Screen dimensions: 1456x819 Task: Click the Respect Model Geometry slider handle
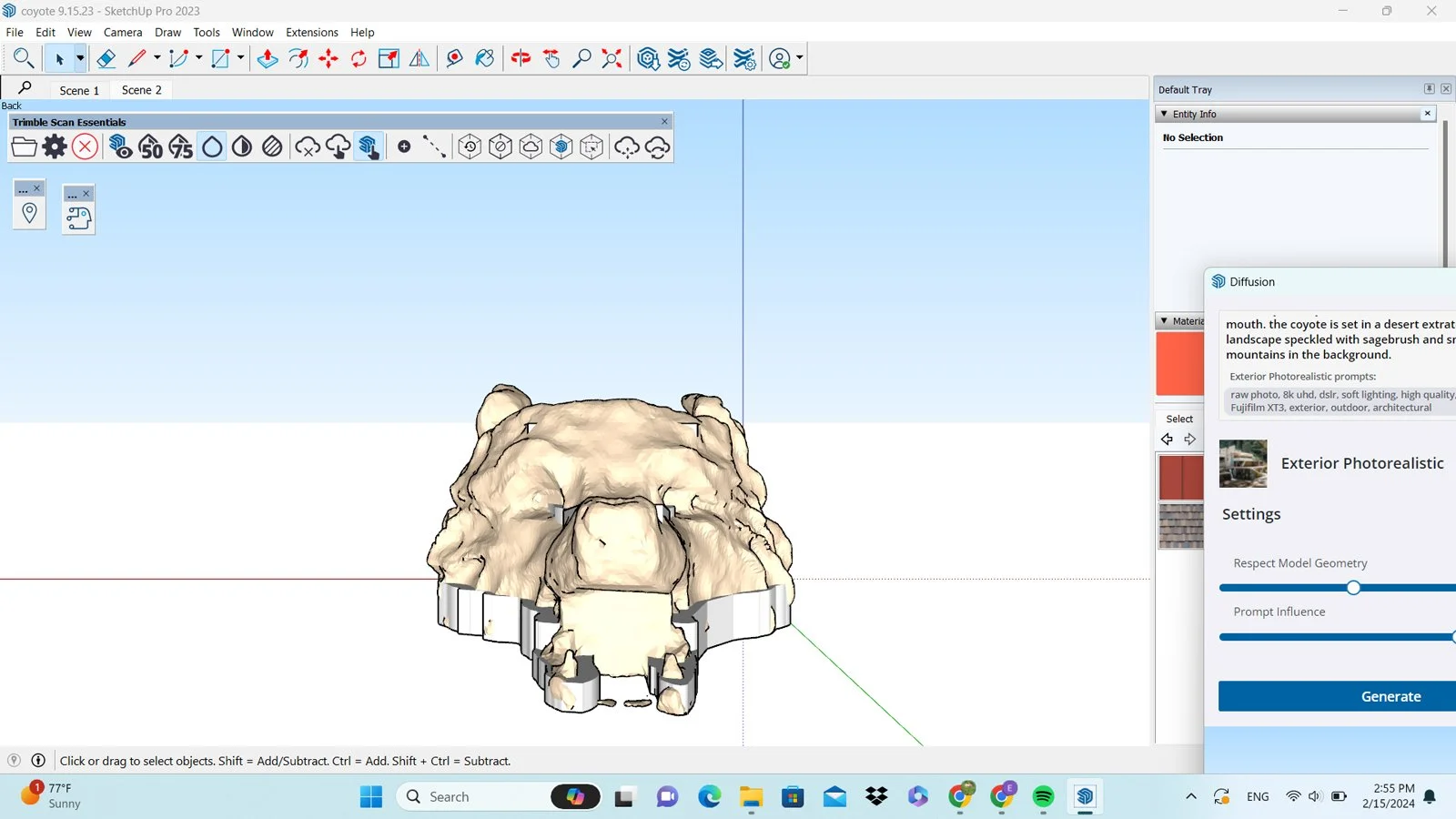coord(1353,588)
